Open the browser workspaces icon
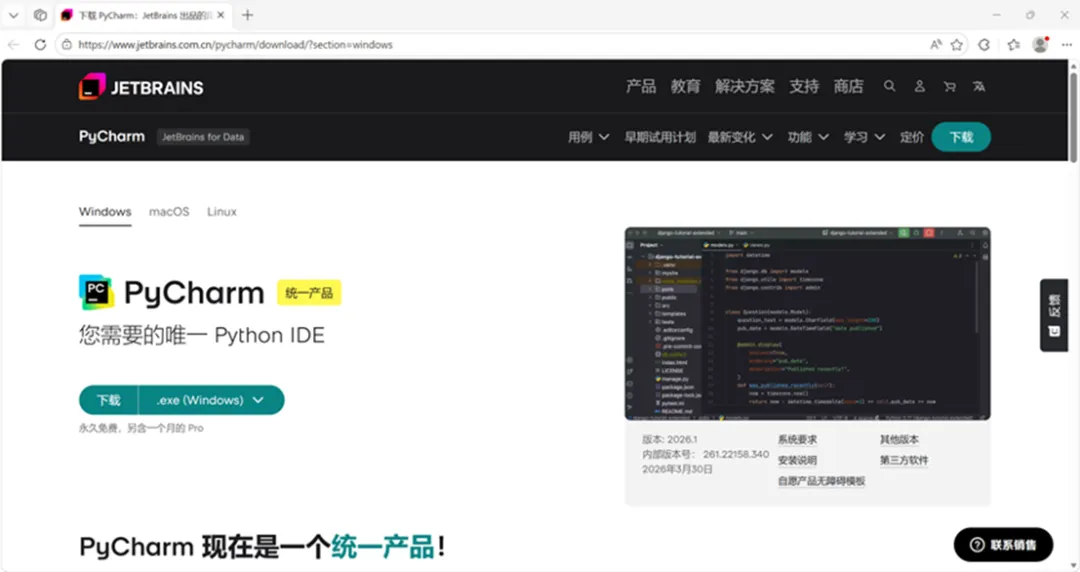This screenshot has width=1080, height=572. (40, 14)
